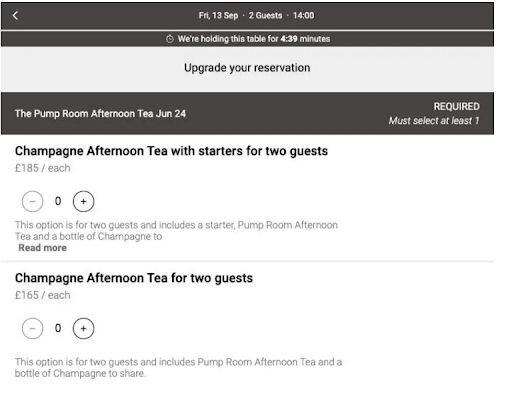
Task: Select the 14:00 time label
Action: pyautogui.click(x=303, y=15)
